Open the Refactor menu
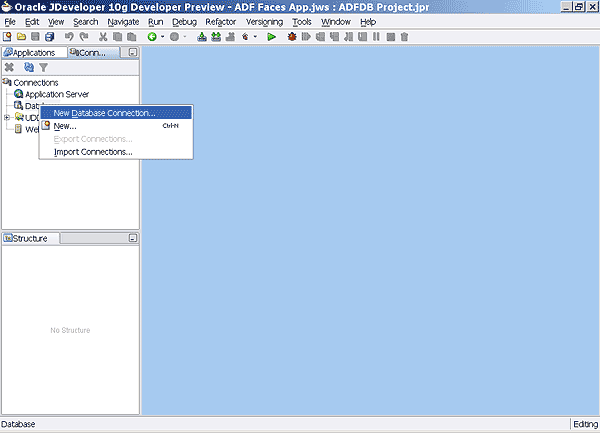The height and width of the screenshot is (433, 600). (221, 22)
